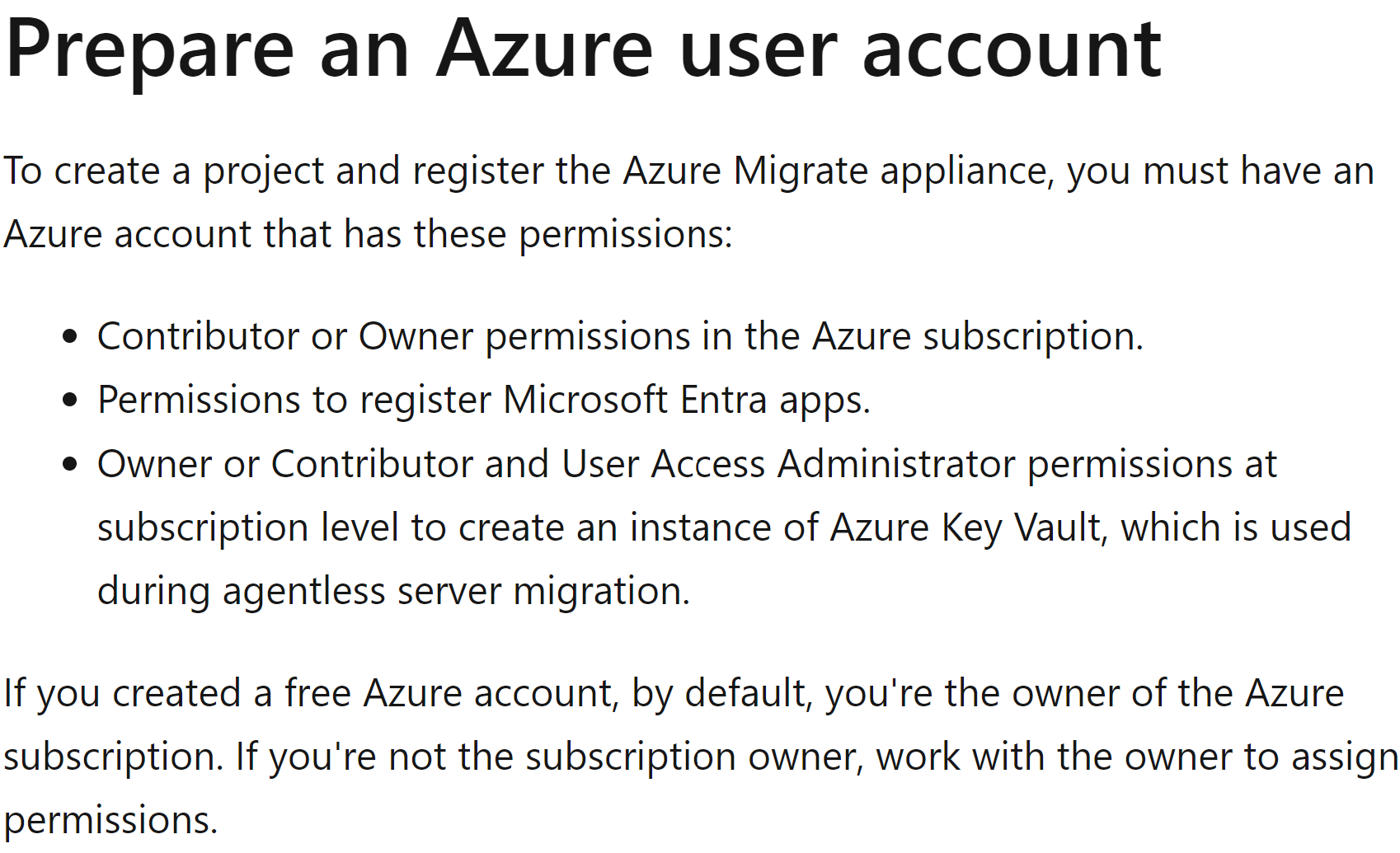
Task: Click the phrase "free Azure account"
Action: pyautogui.click(x=449, y=693)
